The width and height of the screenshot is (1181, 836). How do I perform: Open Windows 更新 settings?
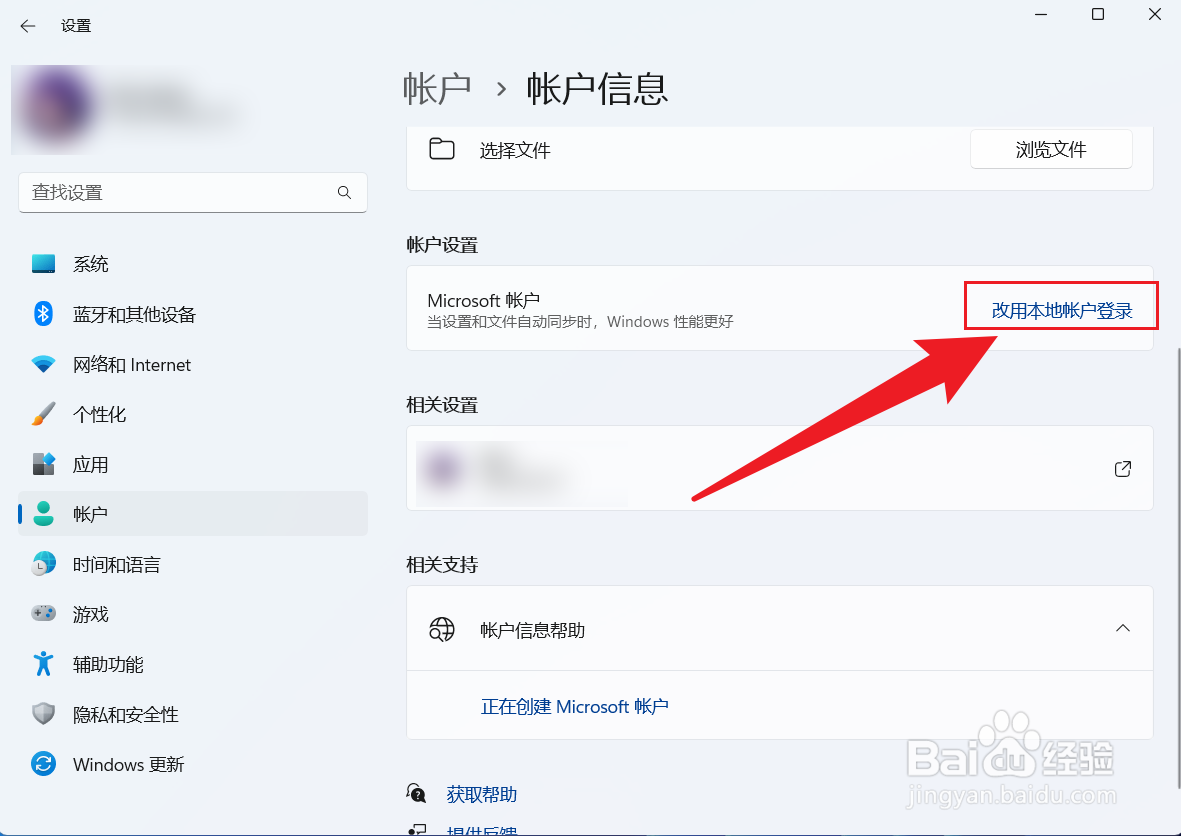(x=193, y=764)
